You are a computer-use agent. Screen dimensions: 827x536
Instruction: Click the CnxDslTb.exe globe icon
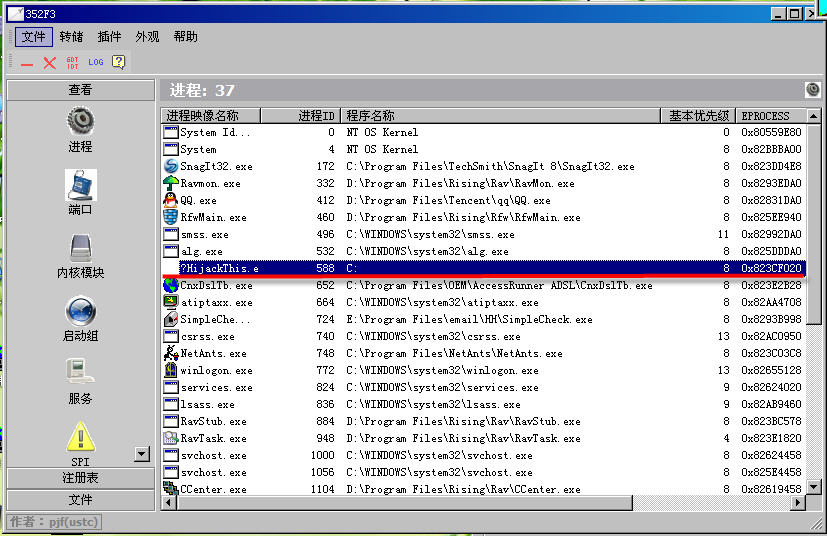(x=171, y=285)
